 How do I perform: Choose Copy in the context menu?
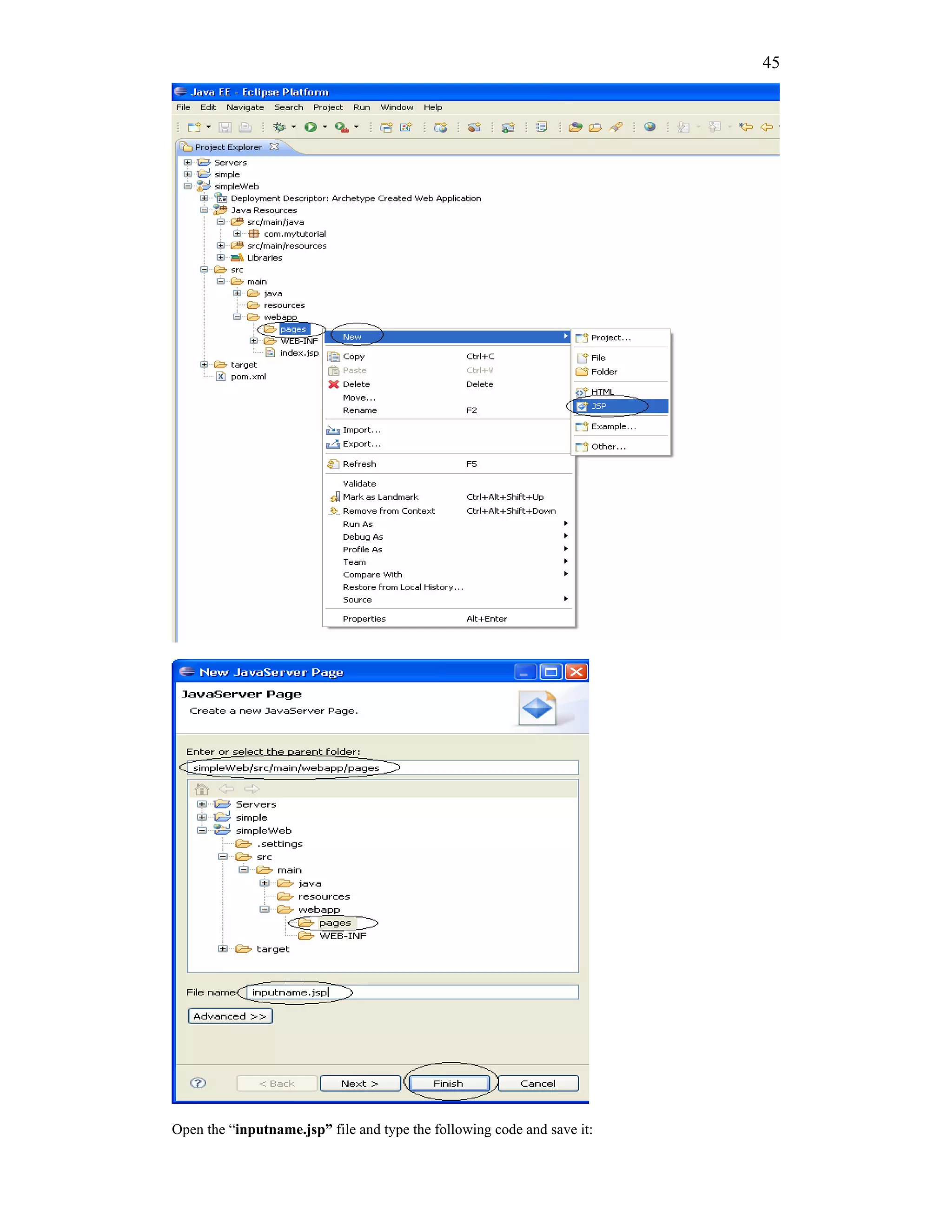click(448, 357)
